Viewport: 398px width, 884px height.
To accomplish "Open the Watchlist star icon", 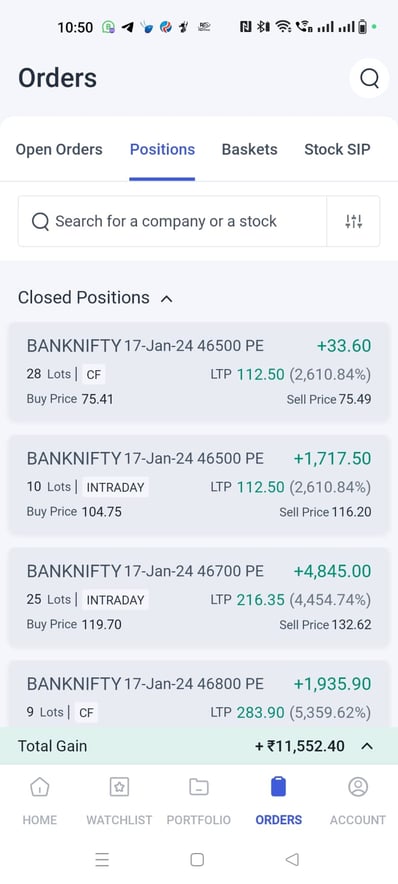I will [119, 787].
